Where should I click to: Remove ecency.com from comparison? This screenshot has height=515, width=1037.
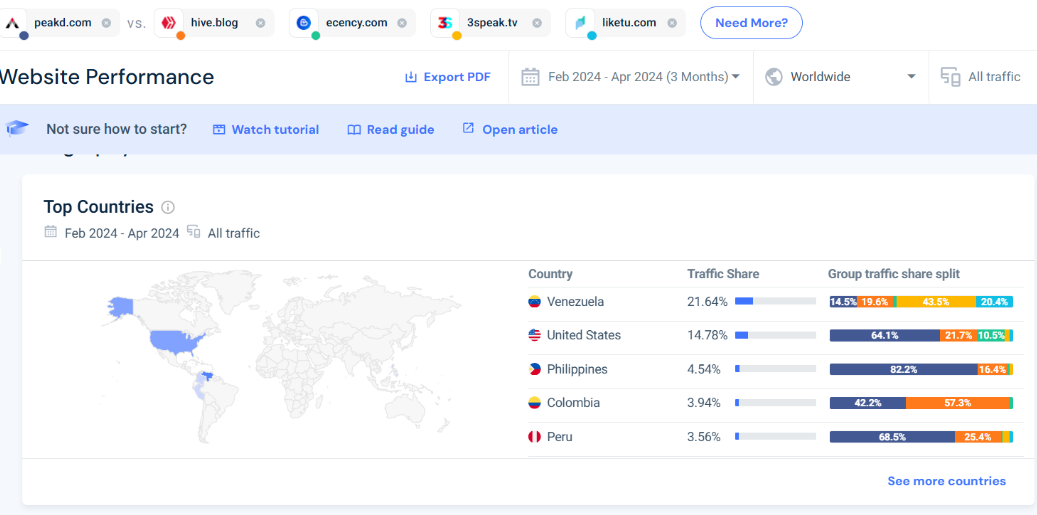tap(401, 22)
